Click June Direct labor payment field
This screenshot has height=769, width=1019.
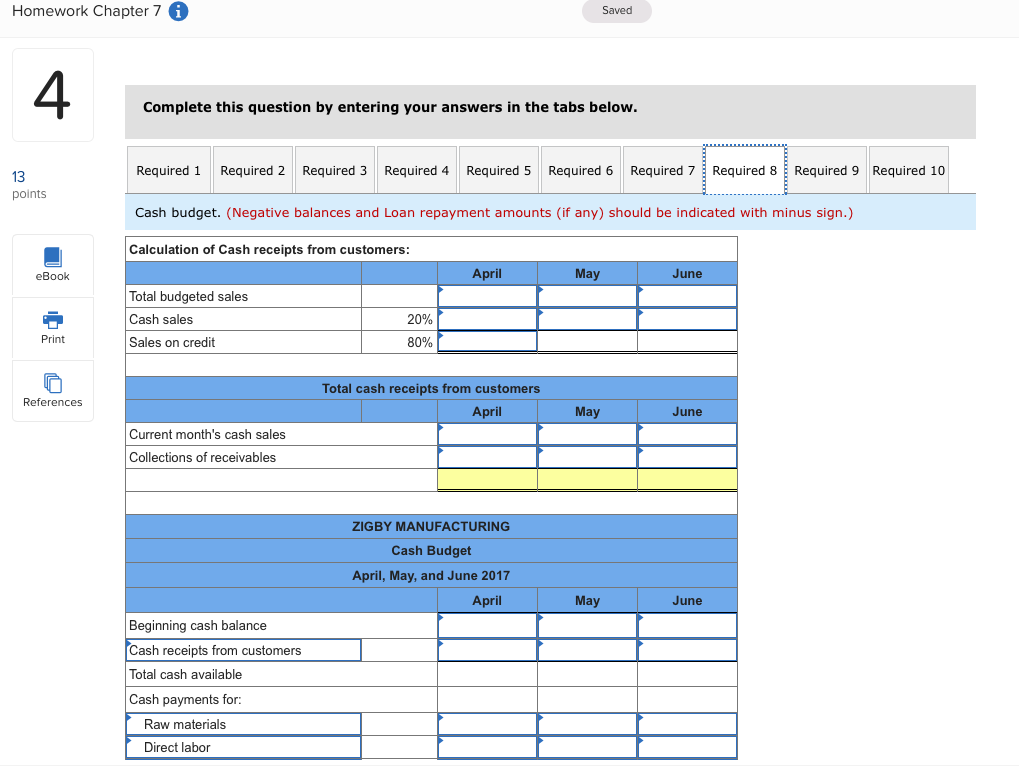(x=688, y=748)
